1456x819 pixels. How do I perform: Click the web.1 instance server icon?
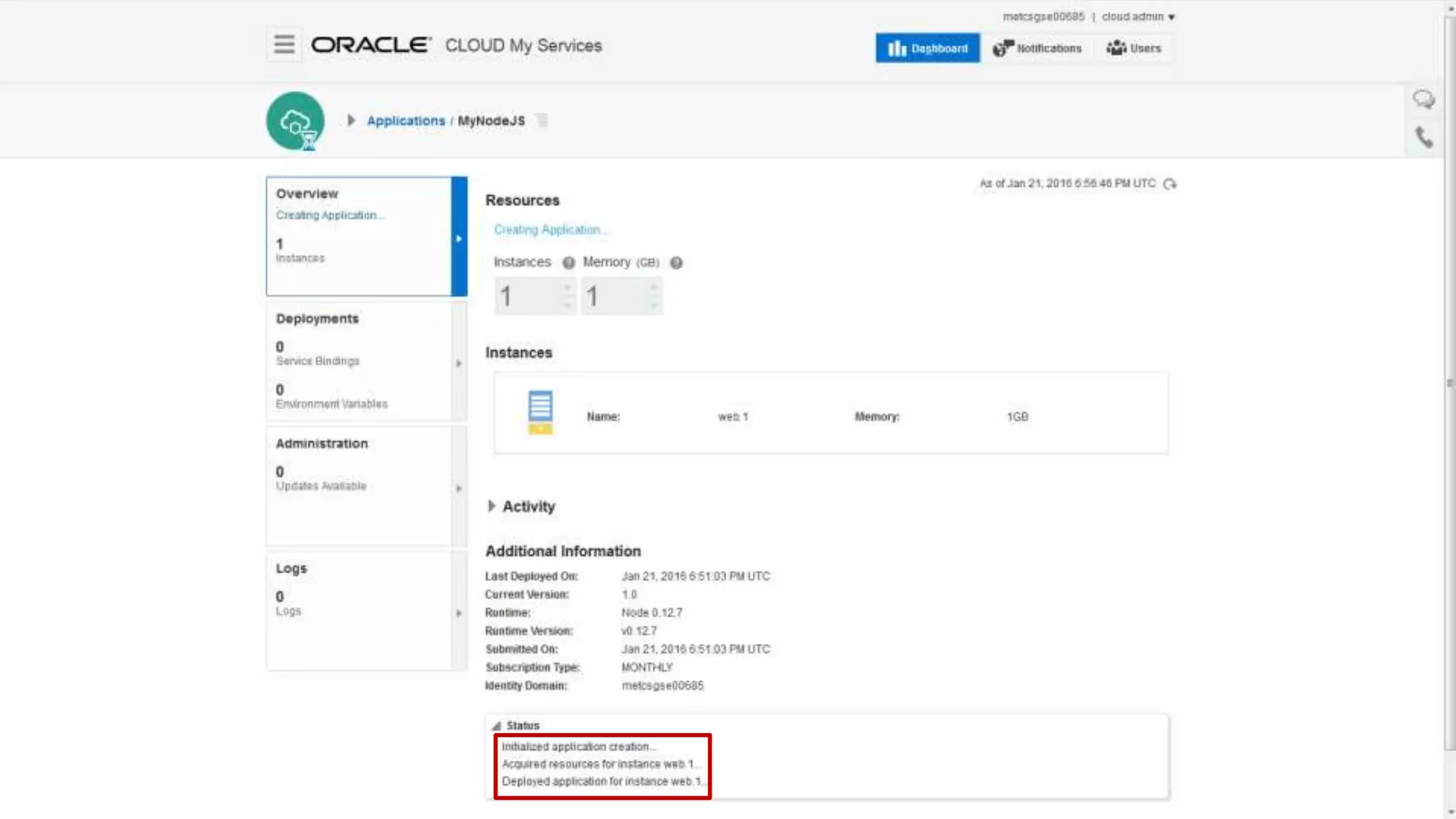[540, 412]
